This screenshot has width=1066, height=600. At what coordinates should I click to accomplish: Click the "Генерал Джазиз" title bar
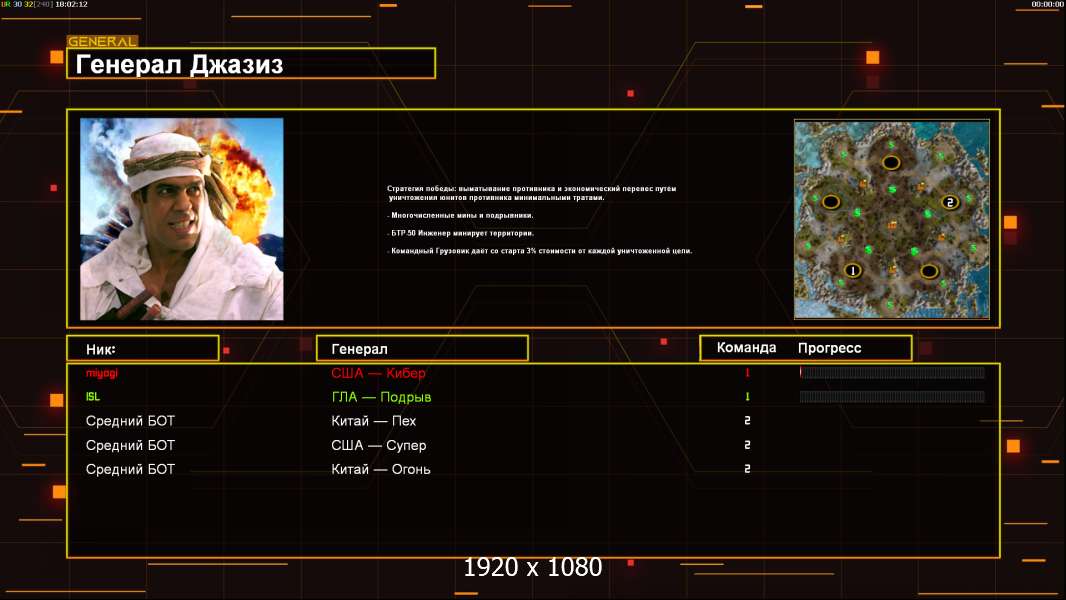(250, 64)
